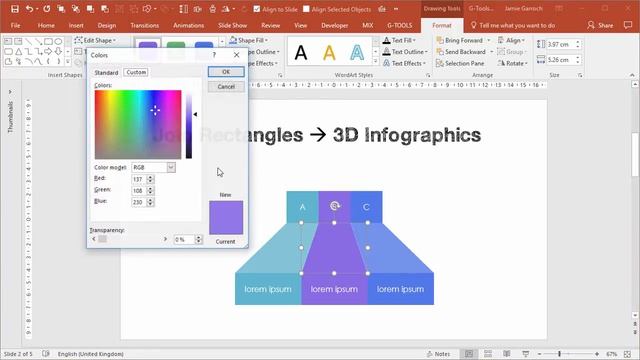Pick a color in the color spectrum field
Image resolution: width=640 pixels, height=360 pixels.
(138, 124)
